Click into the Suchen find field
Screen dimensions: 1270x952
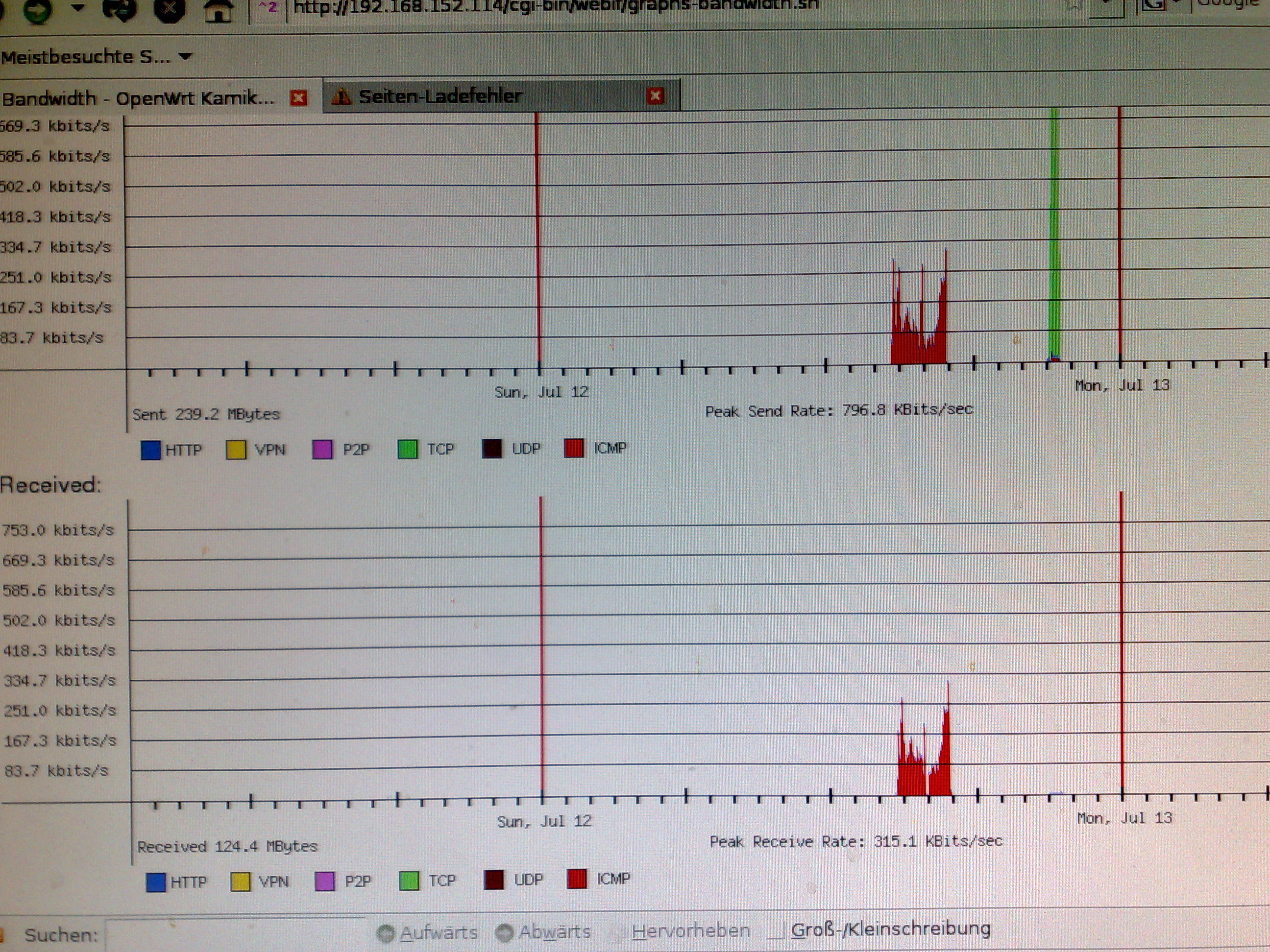click(x=235, y=935)
